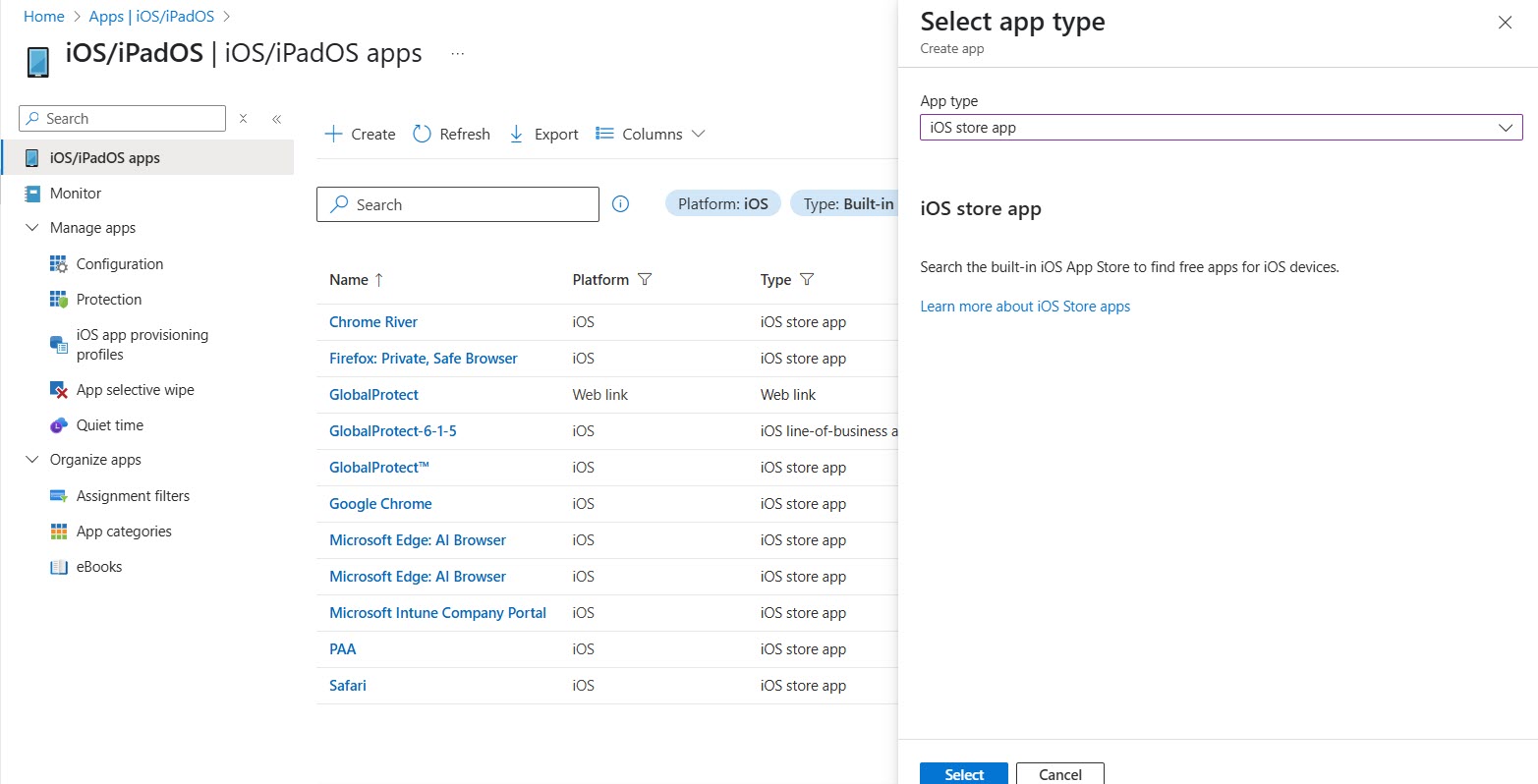The width and height of the screenshot is (1538, 784).
Task: Select App categories in sidebar
Action: tap(124, 532)
